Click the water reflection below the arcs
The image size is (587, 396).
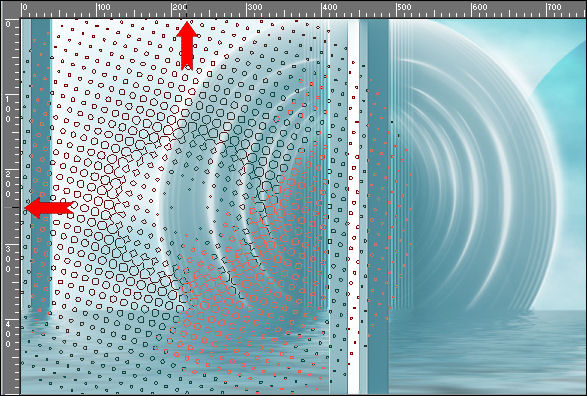pyautogui.click(x=487, y=352)
